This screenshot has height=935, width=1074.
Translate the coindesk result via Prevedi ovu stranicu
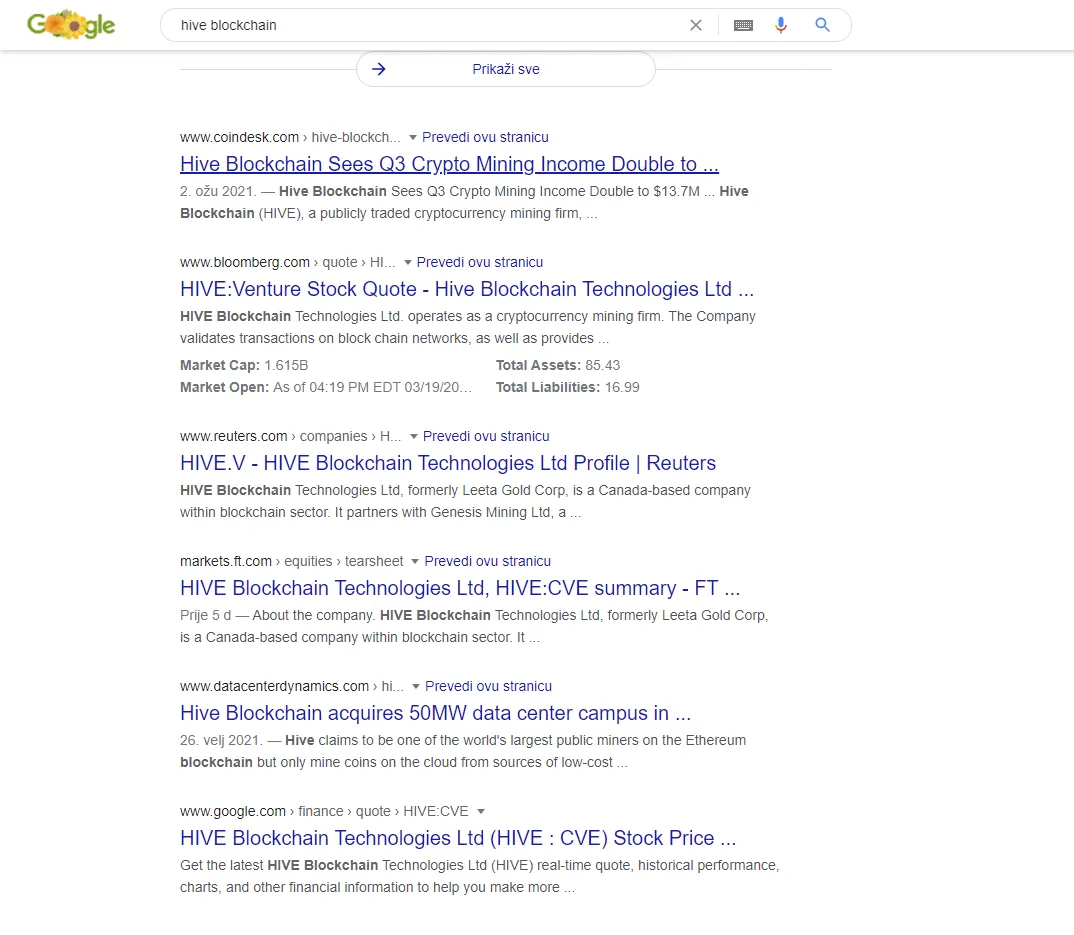pyautogui.click(x=485, y=137)
